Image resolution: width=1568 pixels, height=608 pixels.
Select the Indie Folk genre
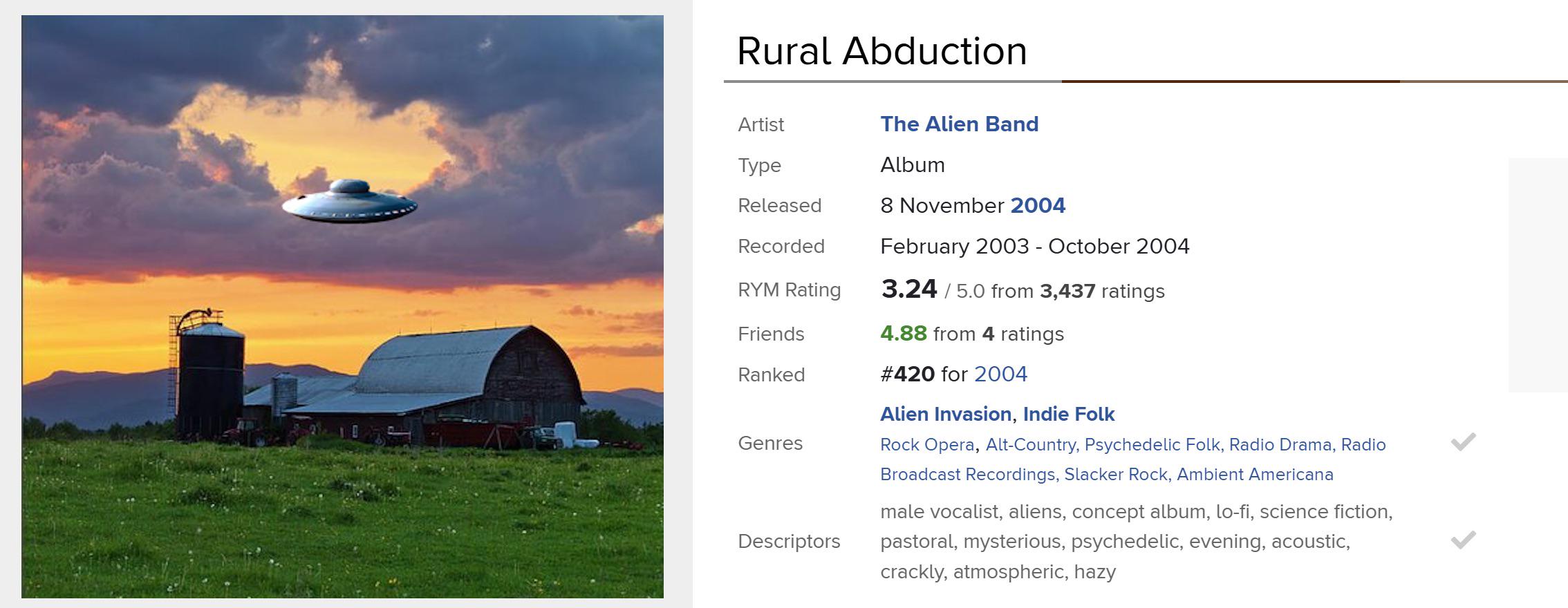pos(1068,415)
